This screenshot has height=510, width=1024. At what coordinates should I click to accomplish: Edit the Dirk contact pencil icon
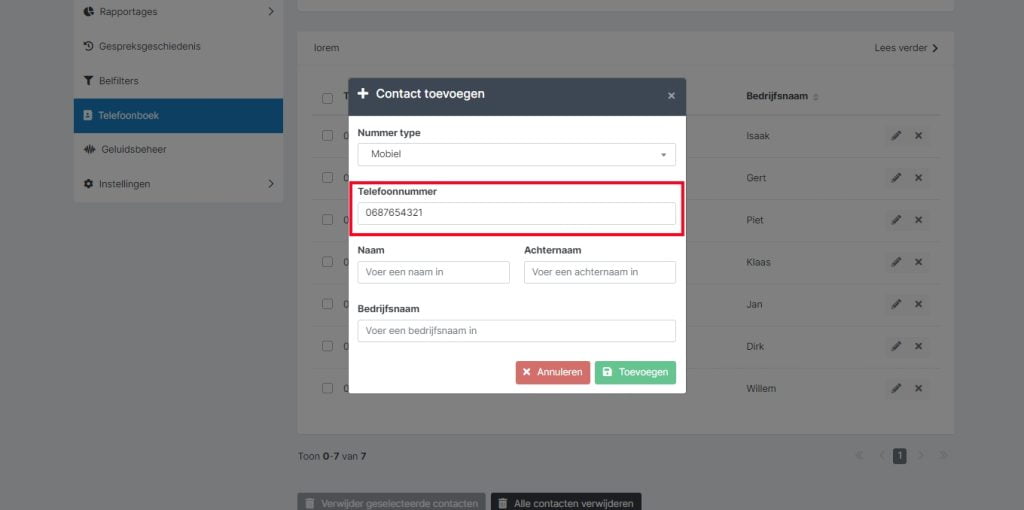click(x=896, y=346)
